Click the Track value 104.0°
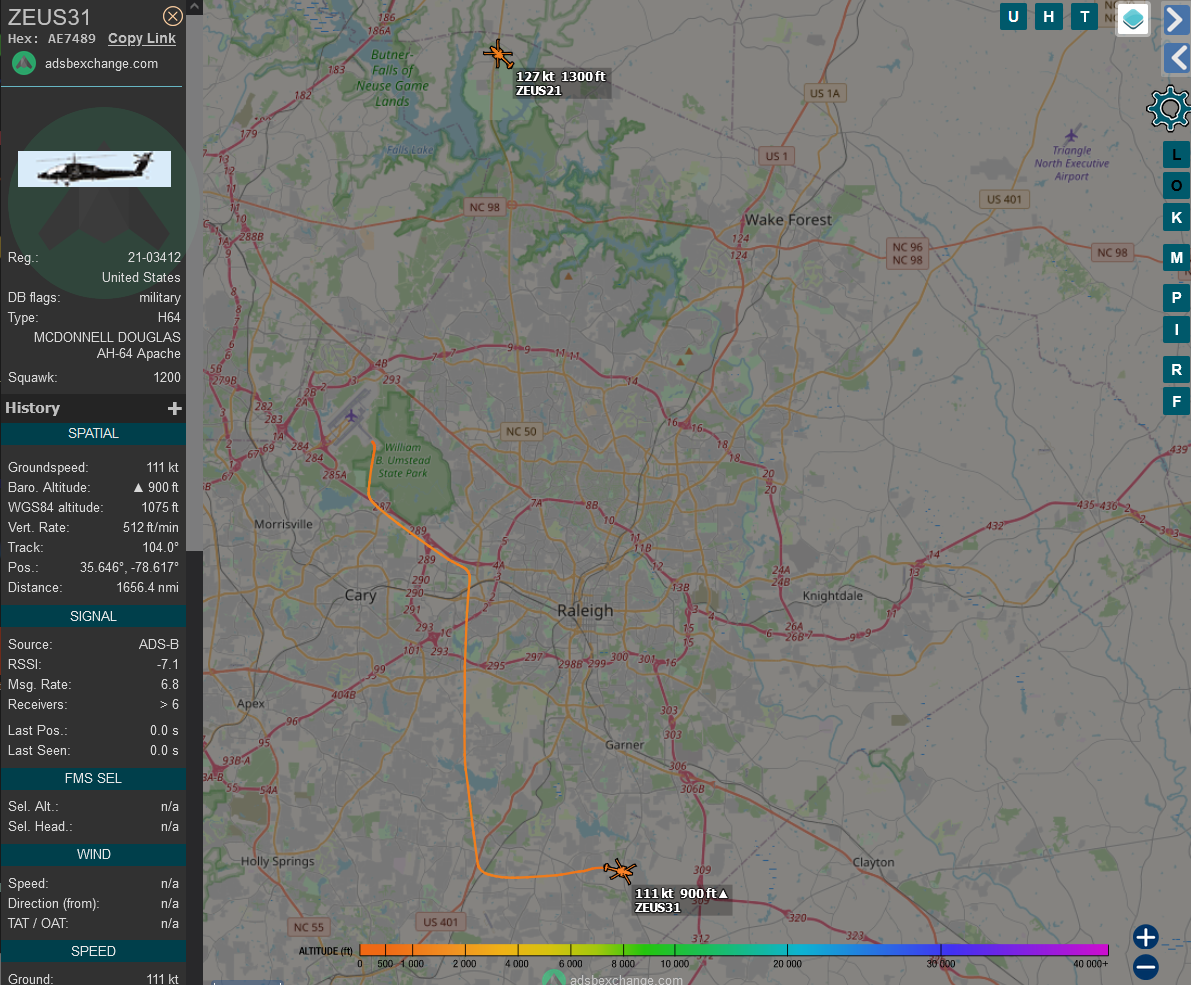Image resolution: width=1191 pixels, height=985 pixels. click(x=160, y=548)
